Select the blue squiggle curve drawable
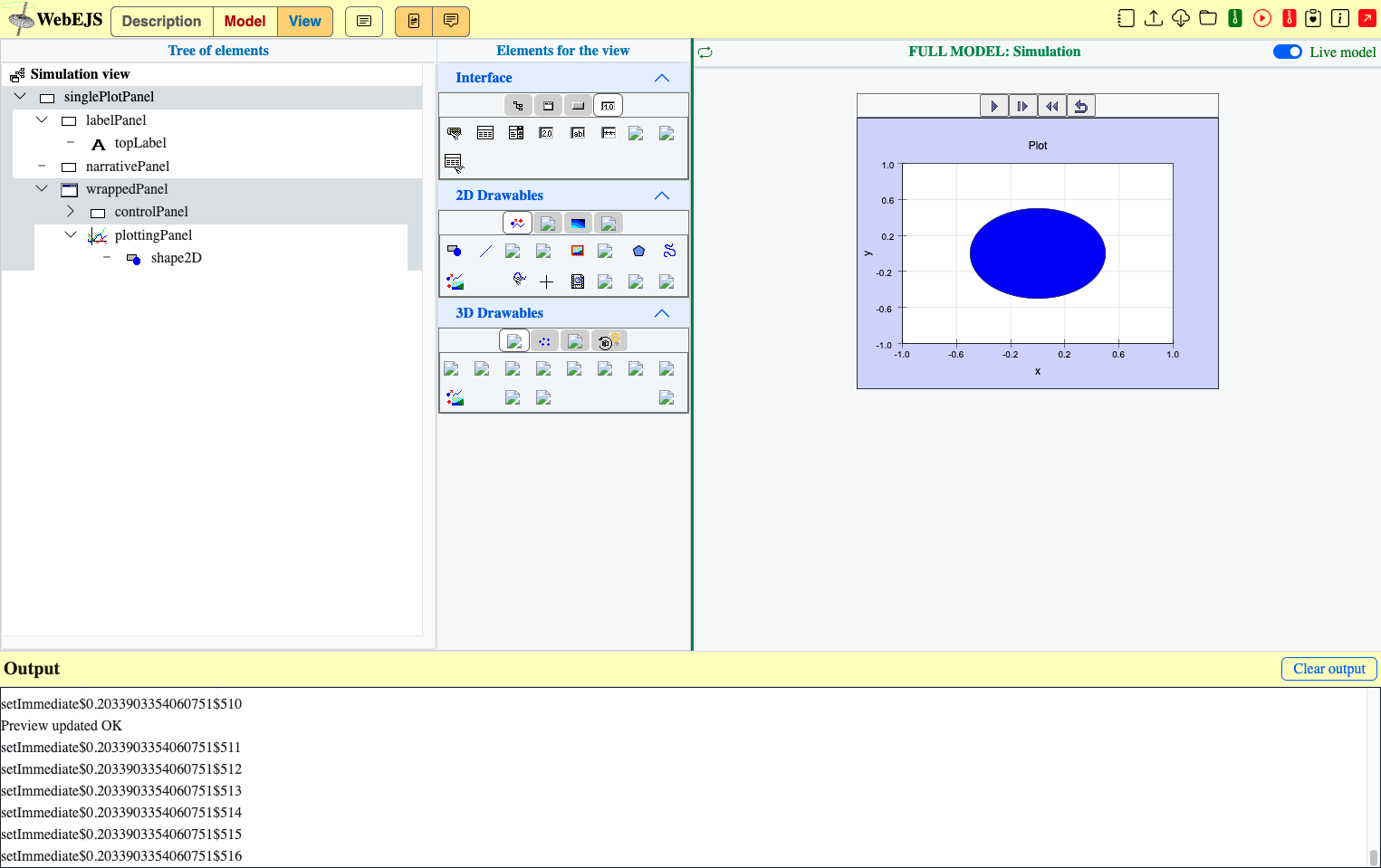The width and height of the screenshot is (1381, 868). tap(670, 251)
